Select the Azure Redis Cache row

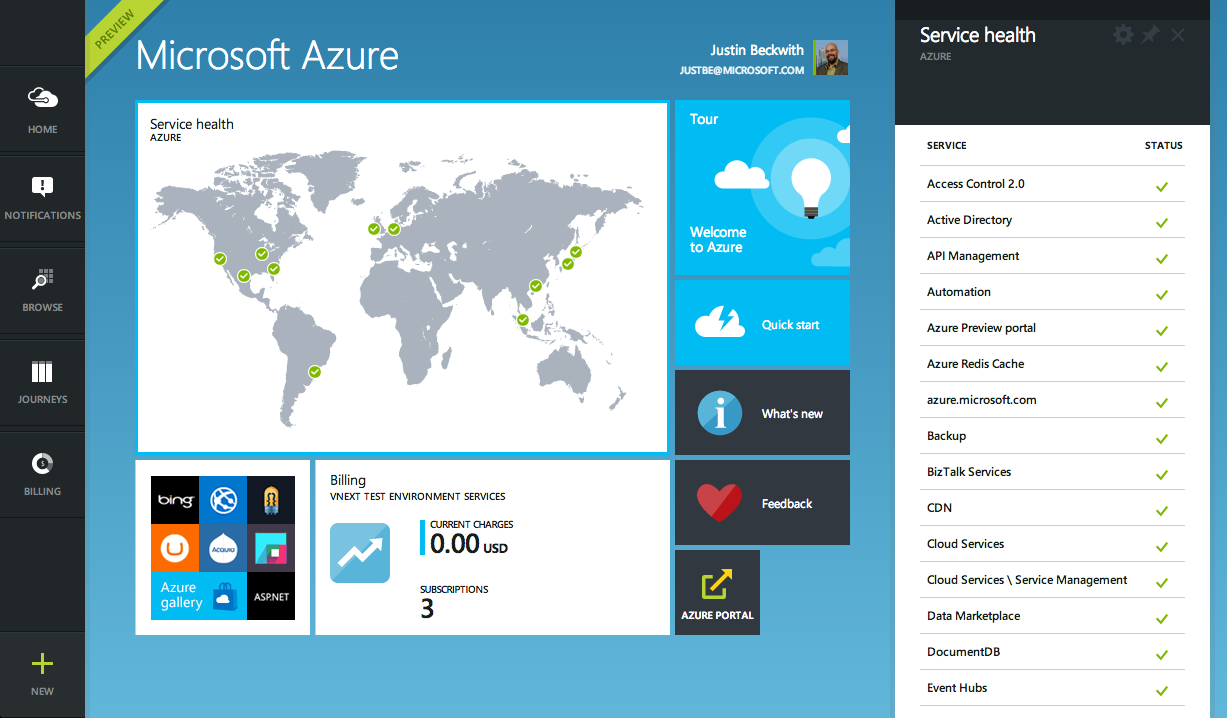tap(1052, 364)
